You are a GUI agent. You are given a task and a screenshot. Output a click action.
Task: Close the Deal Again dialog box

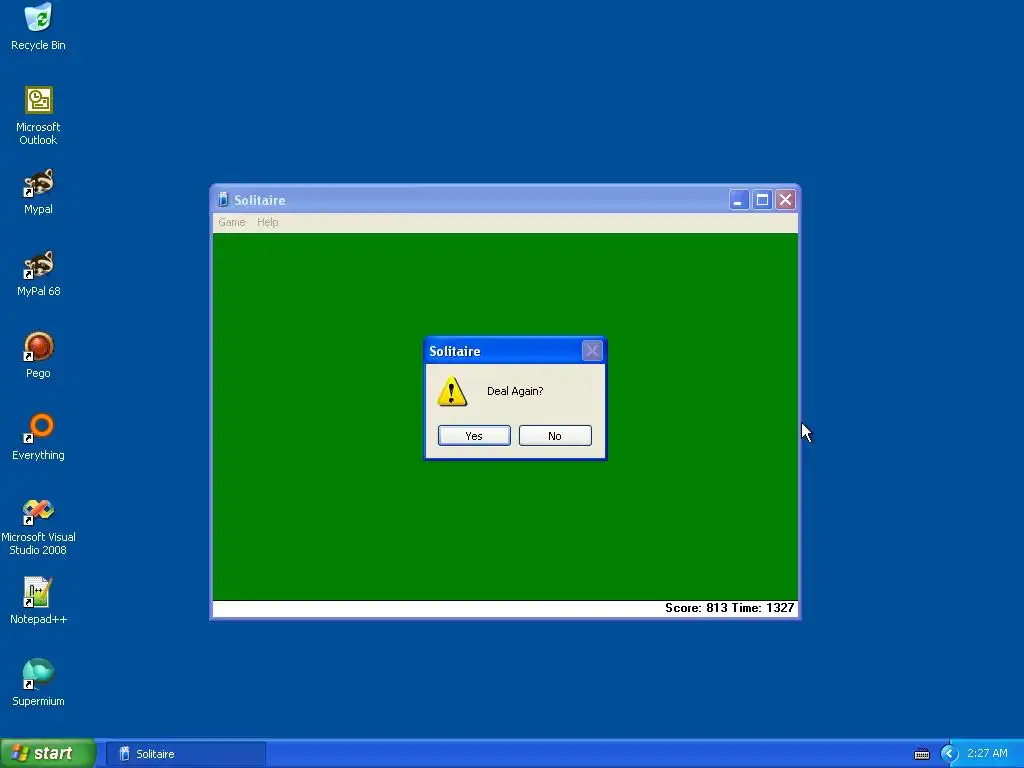coord(592,351)
